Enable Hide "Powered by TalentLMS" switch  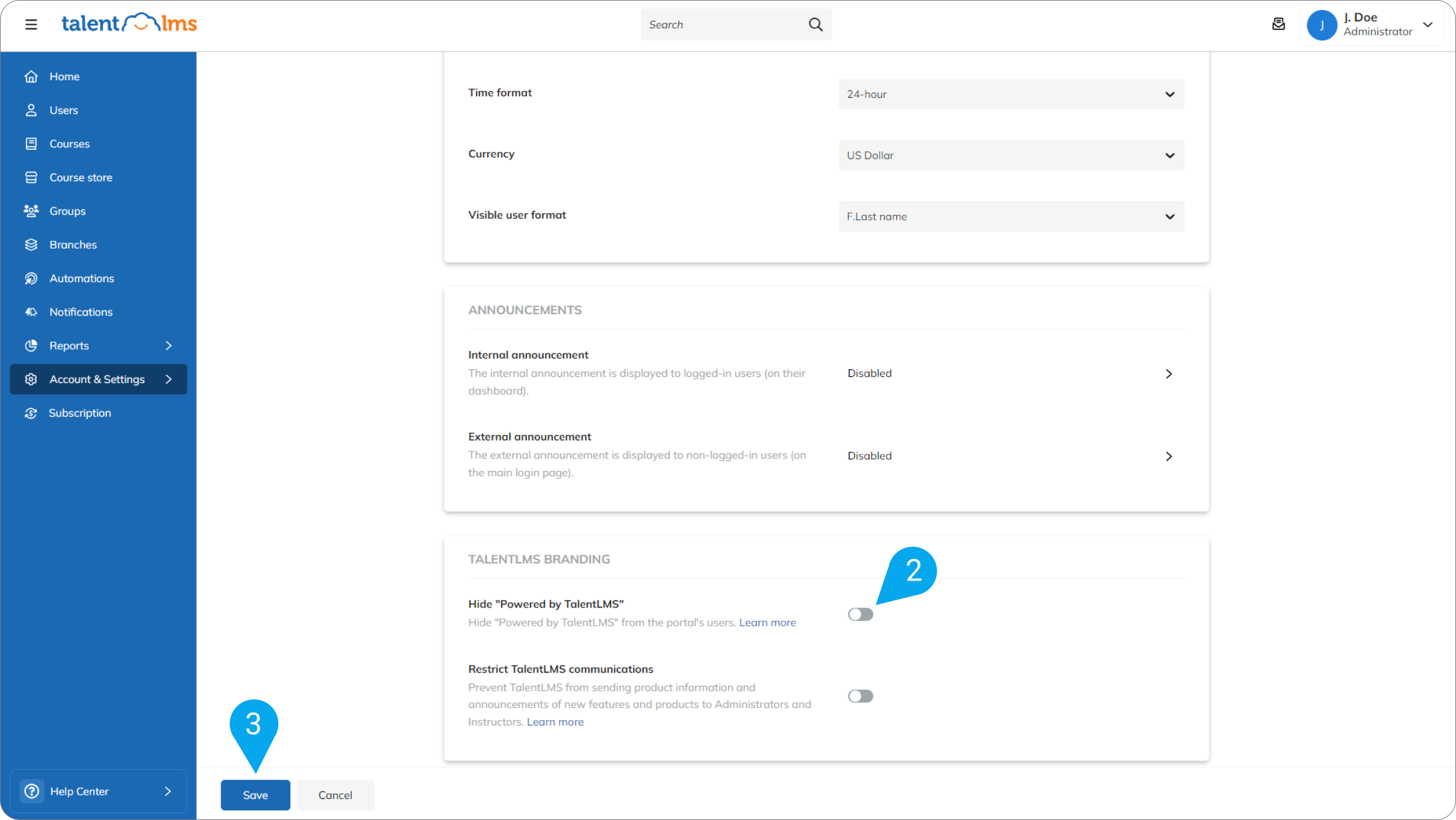pyautogui.click(x=860, y=614)
